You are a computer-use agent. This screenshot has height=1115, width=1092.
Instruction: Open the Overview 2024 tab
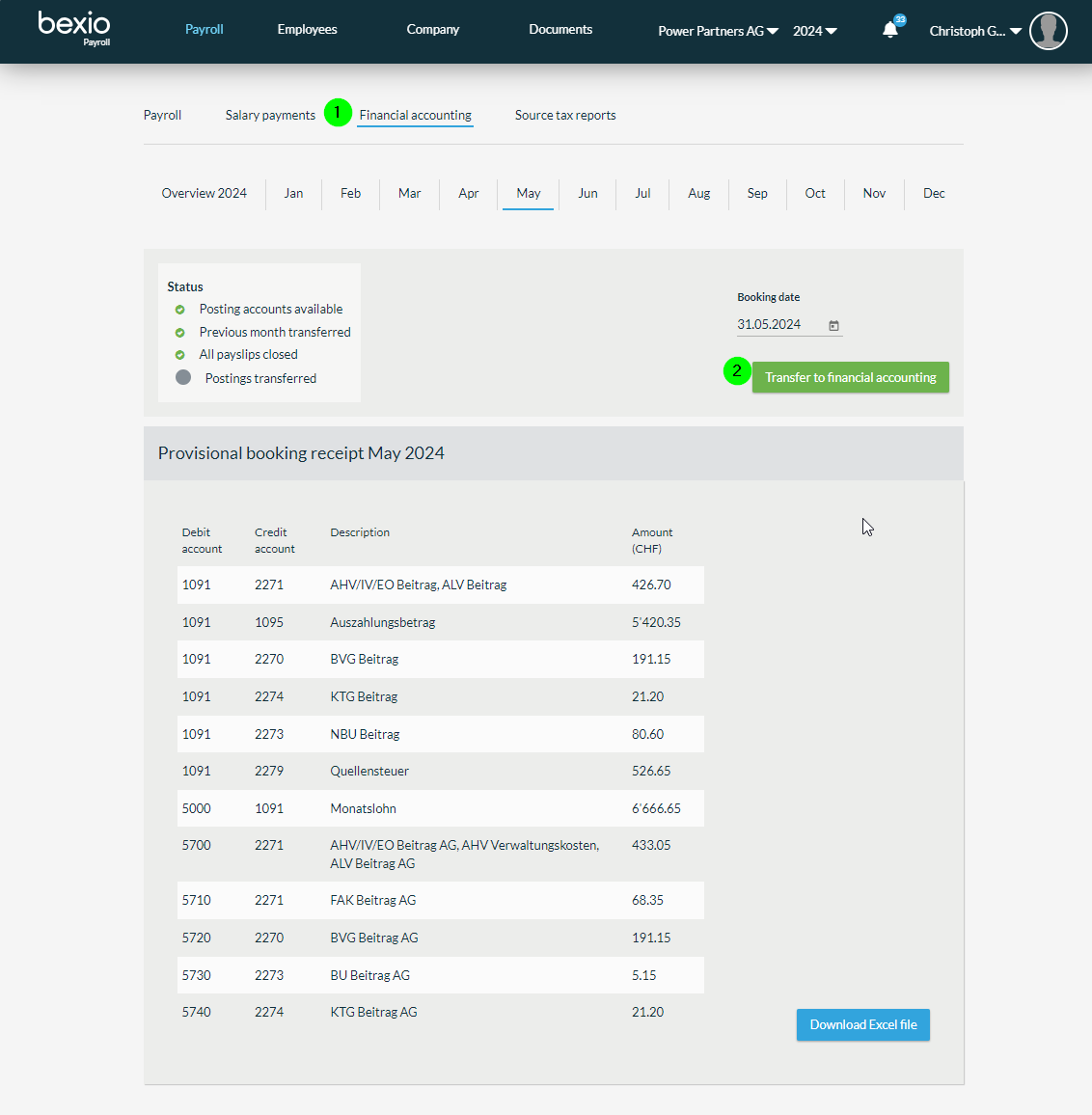pos(205,194)
